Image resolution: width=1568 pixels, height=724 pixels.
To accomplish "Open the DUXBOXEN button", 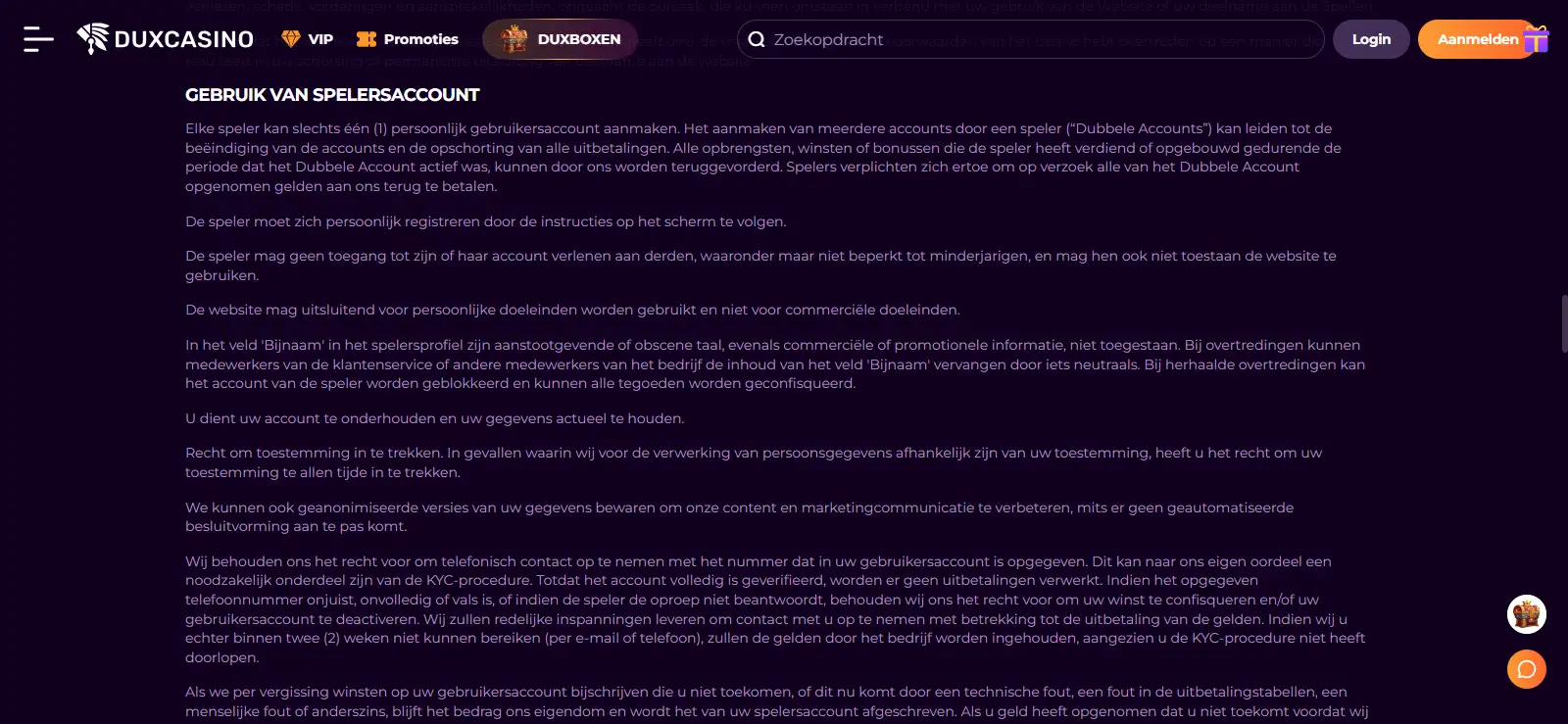I will (561, 39).
